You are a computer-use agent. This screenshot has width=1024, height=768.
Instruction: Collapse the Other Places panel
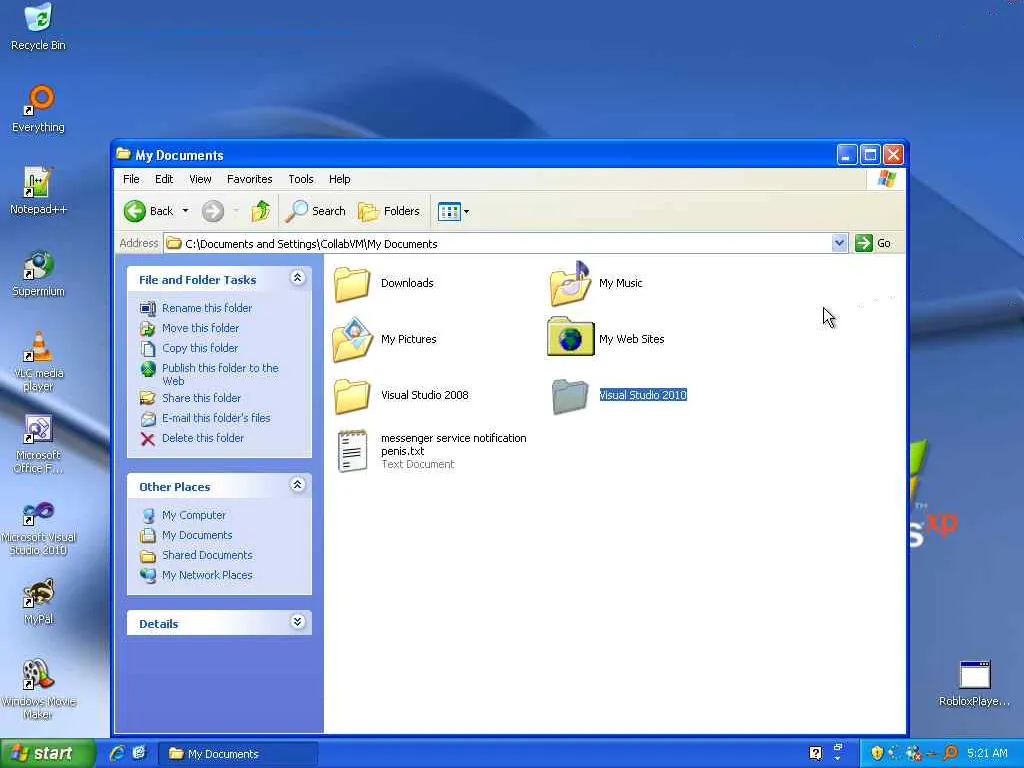[x=298, y=485]
